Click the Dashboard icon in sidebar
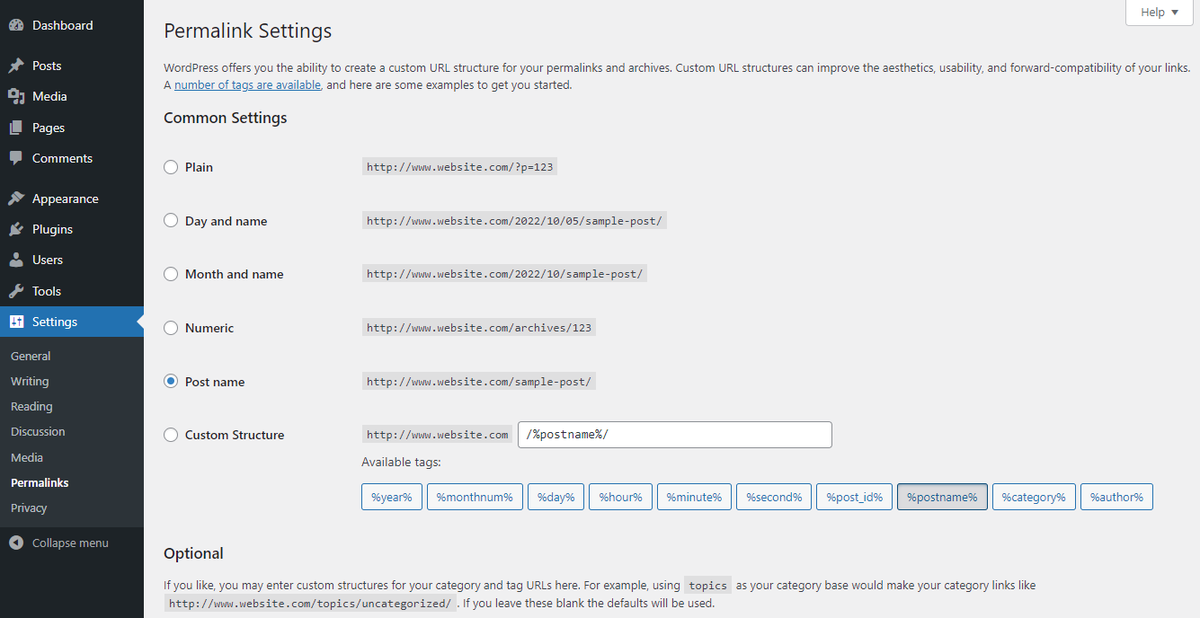 click(x=16, y=25)
